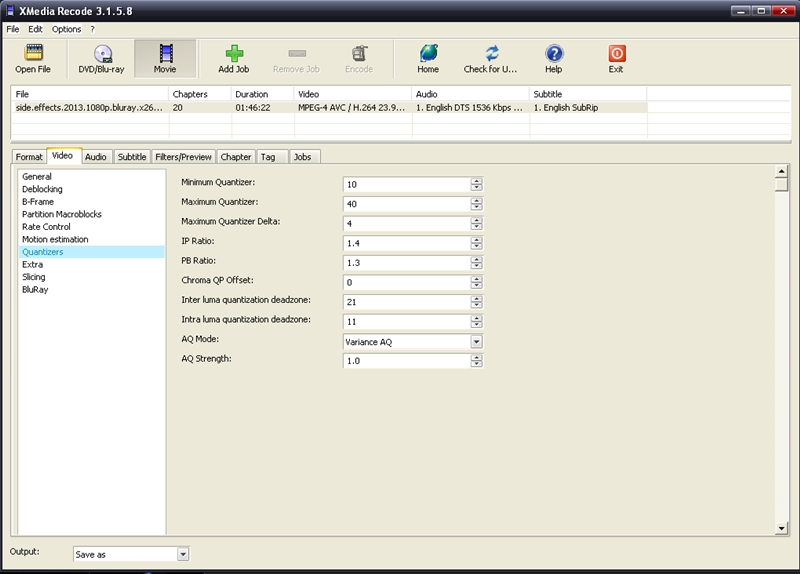This screenshot has width=800, height=574.
Task: Select the Movie toolbar icon
Action: coord(166,53)
